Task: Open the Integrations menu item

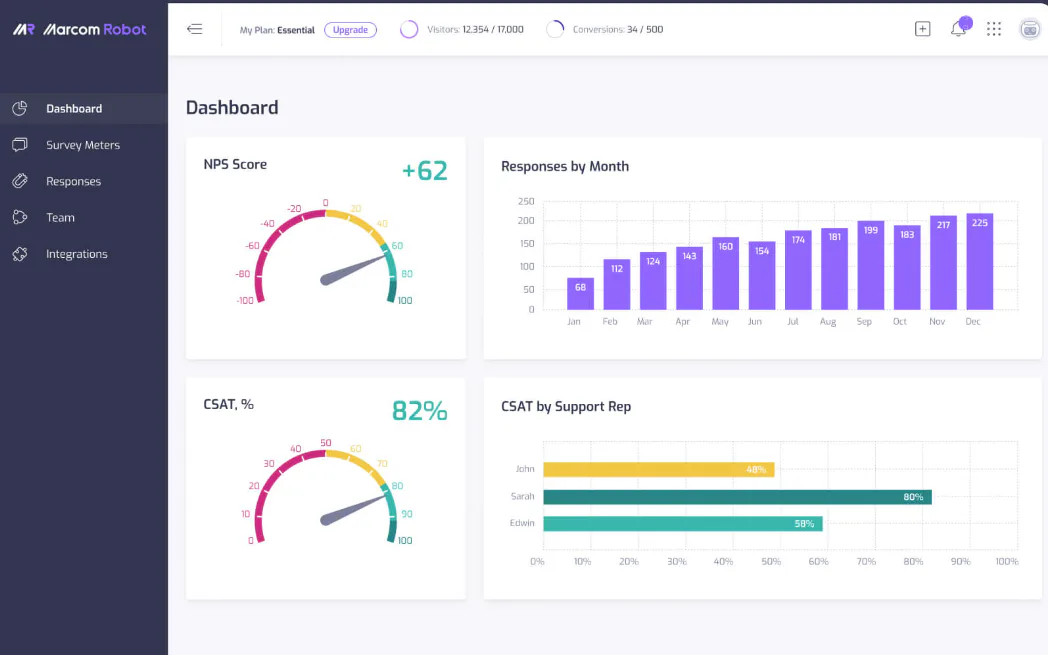Action: pos(84,254)
